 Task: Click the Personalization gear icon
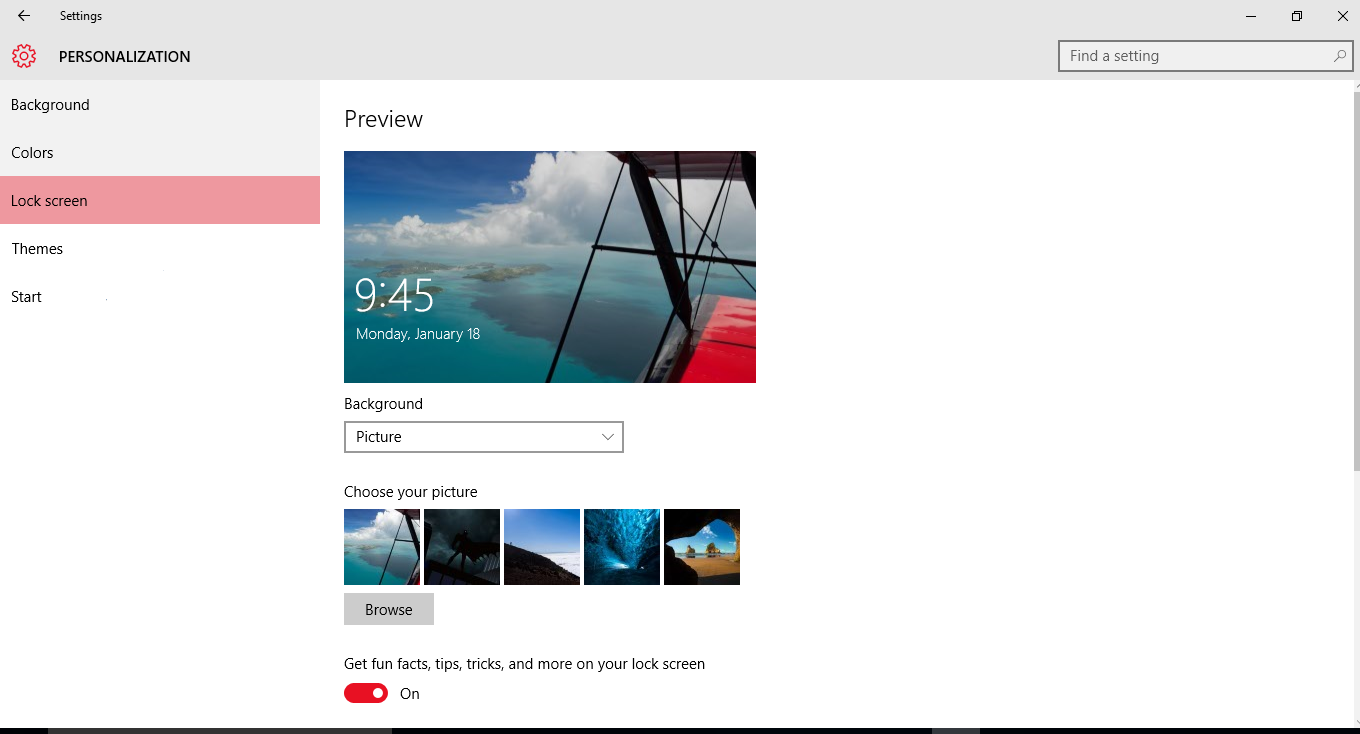[24, 57]
